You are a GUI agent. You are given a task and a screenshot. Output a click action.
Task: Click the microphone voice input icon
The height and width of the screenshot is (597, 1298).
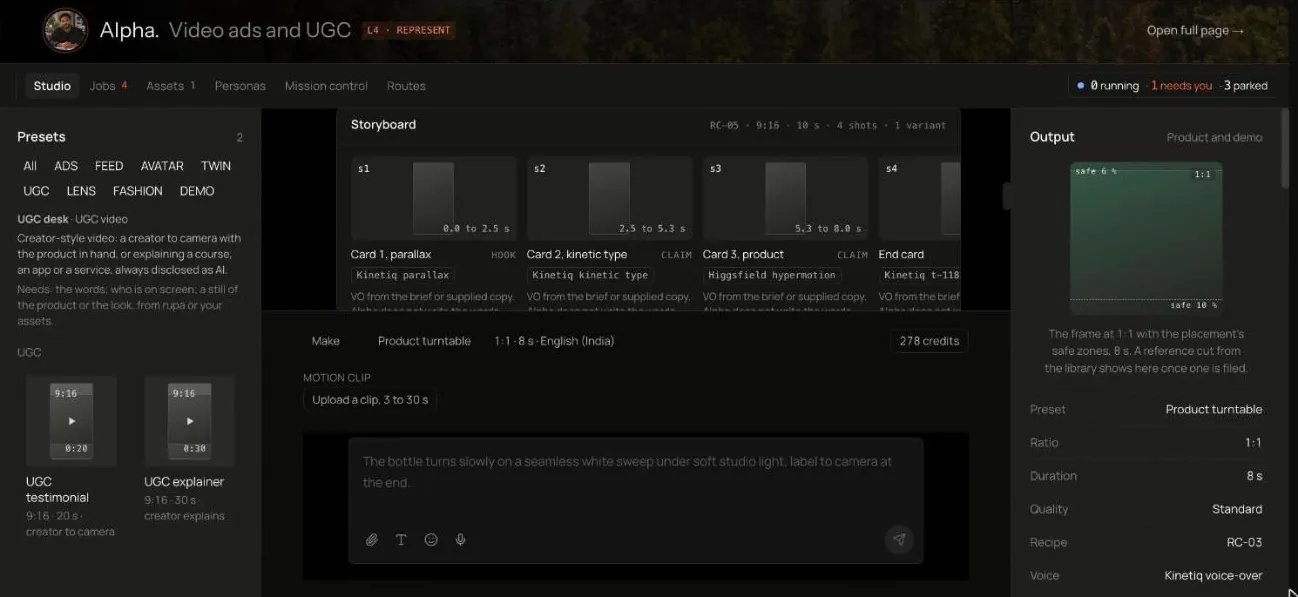click(x=461, y=540)
